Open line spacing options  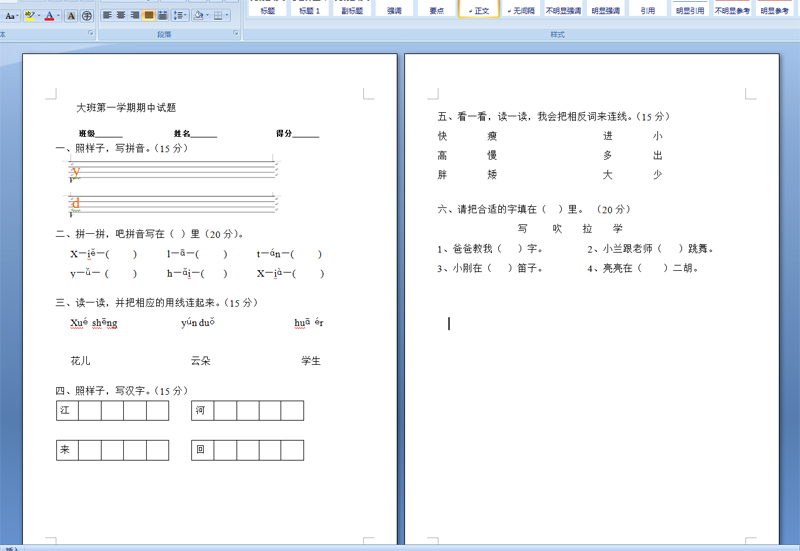pyautogui.click(x=180, y=15)
